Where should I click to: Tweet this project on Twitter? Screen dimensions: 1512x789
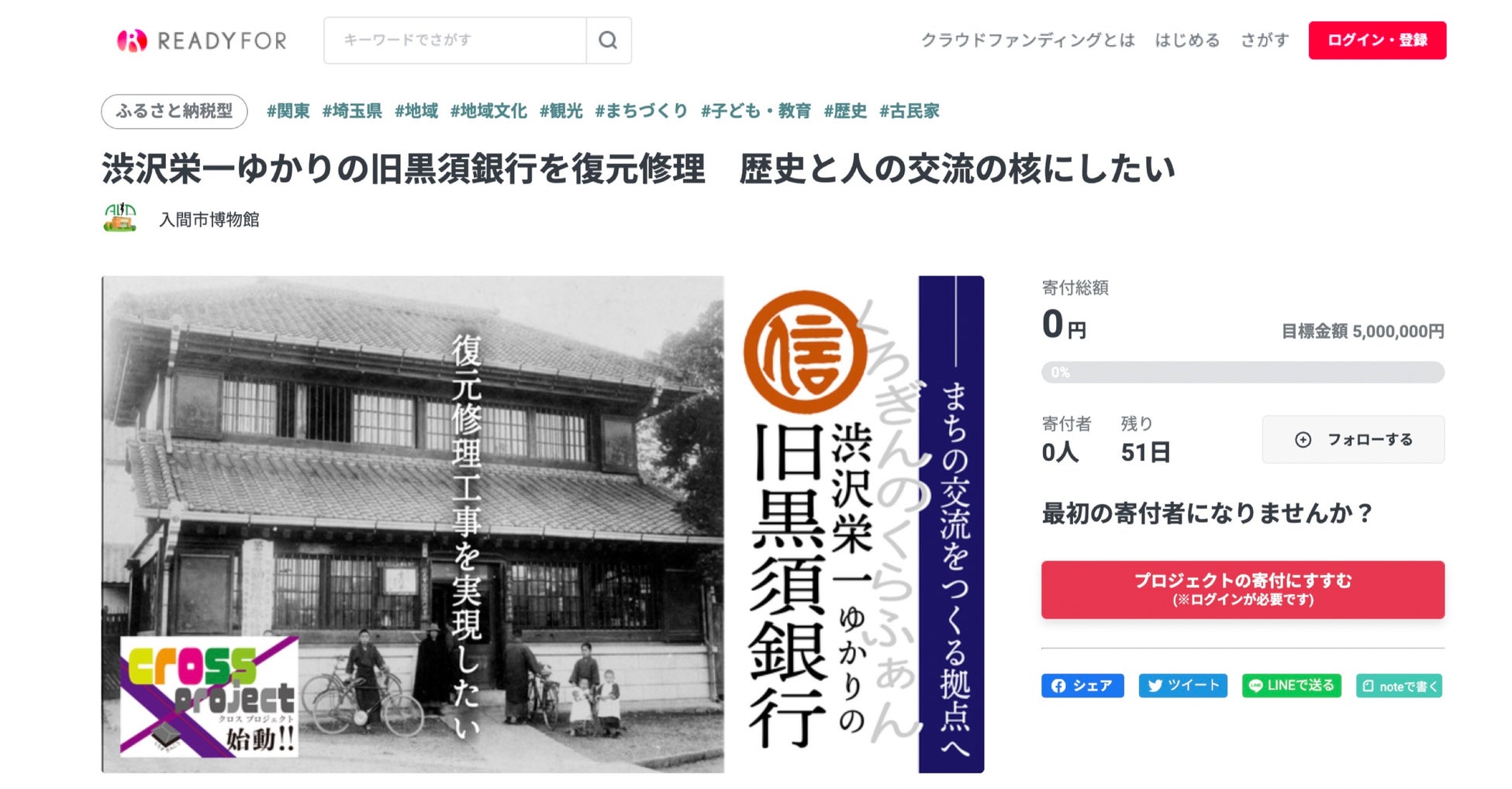point(1182,686)
